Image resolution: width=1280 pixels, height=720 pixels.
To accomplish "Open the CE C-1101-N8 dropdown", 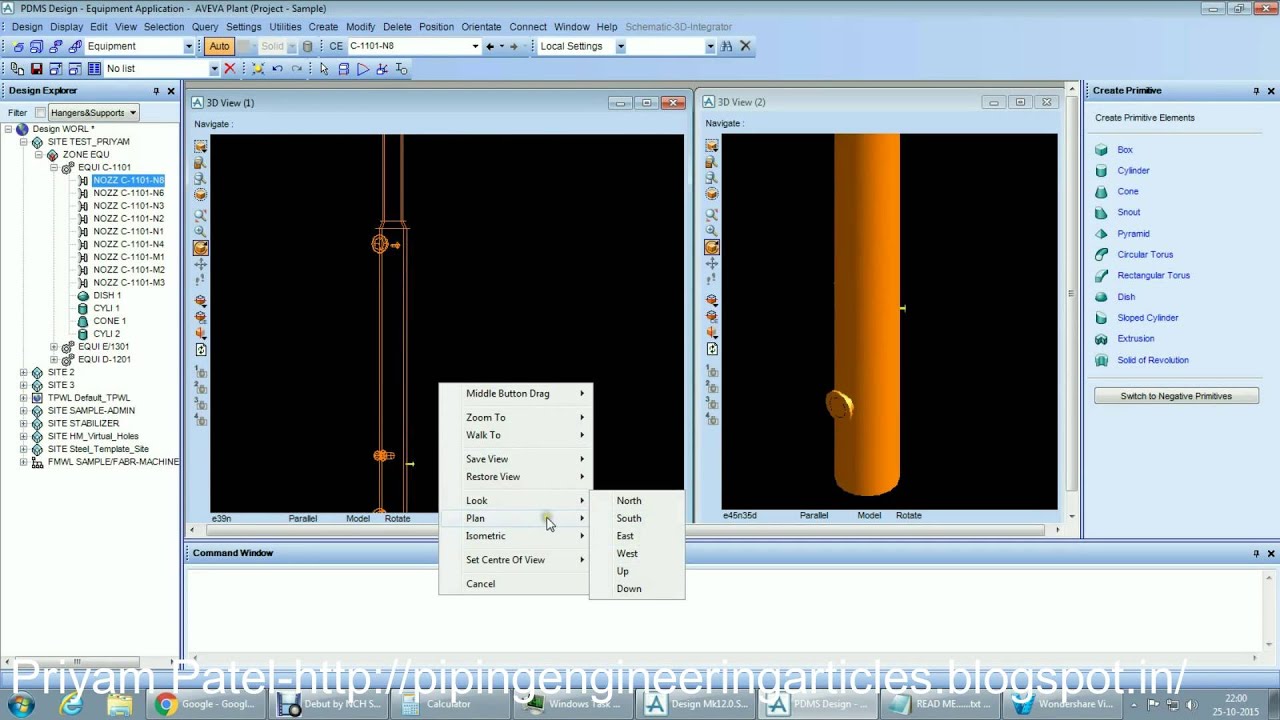I will (x=475, y=46).
